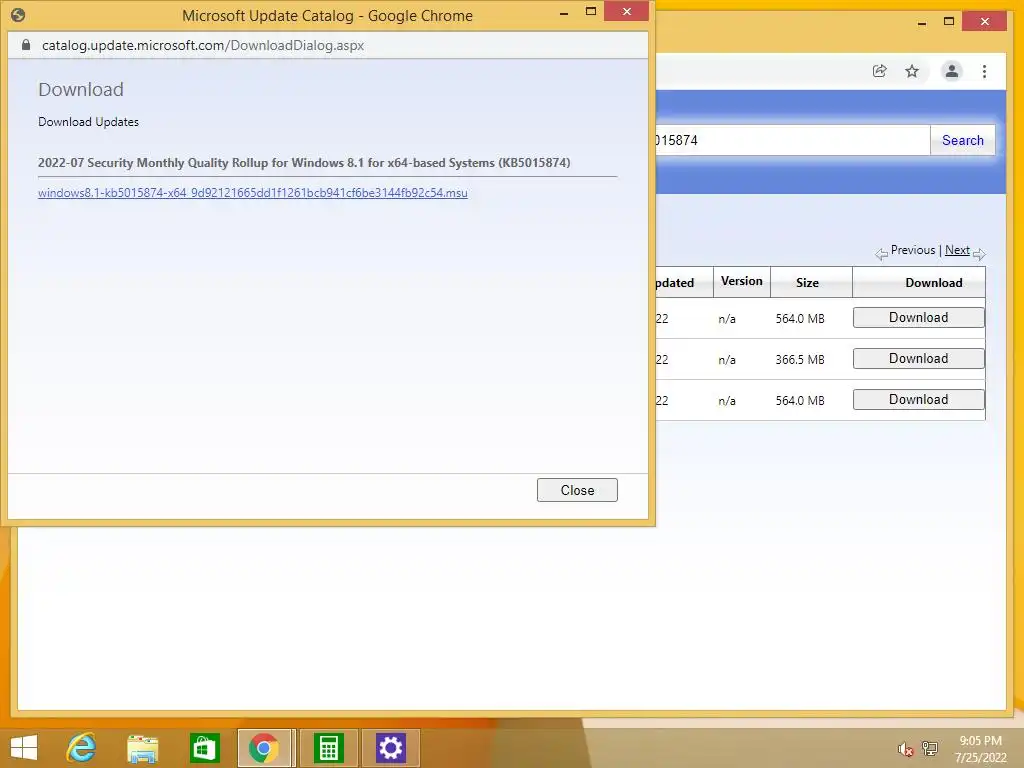This screenshot has width=1024, height=768.
Task: Click the Close button in Download dialog
Action: [577, 490]
